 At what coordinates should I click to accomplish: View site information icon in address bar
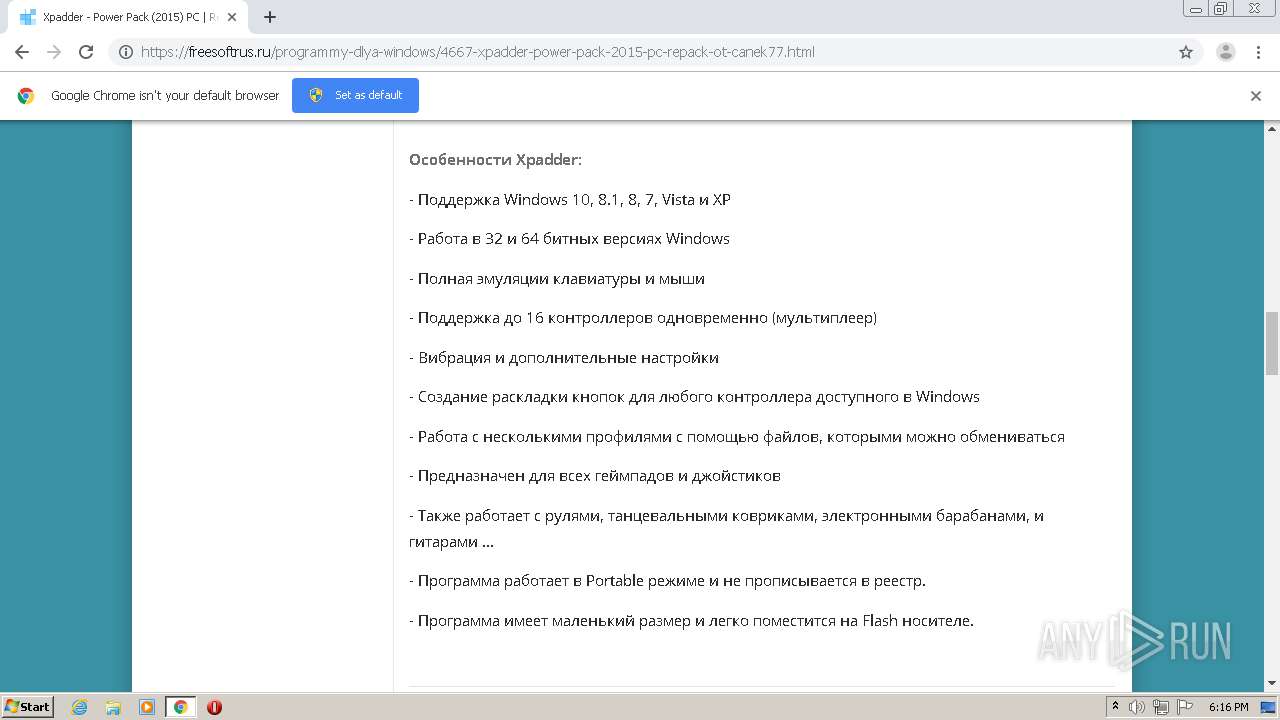coord(126,52)
